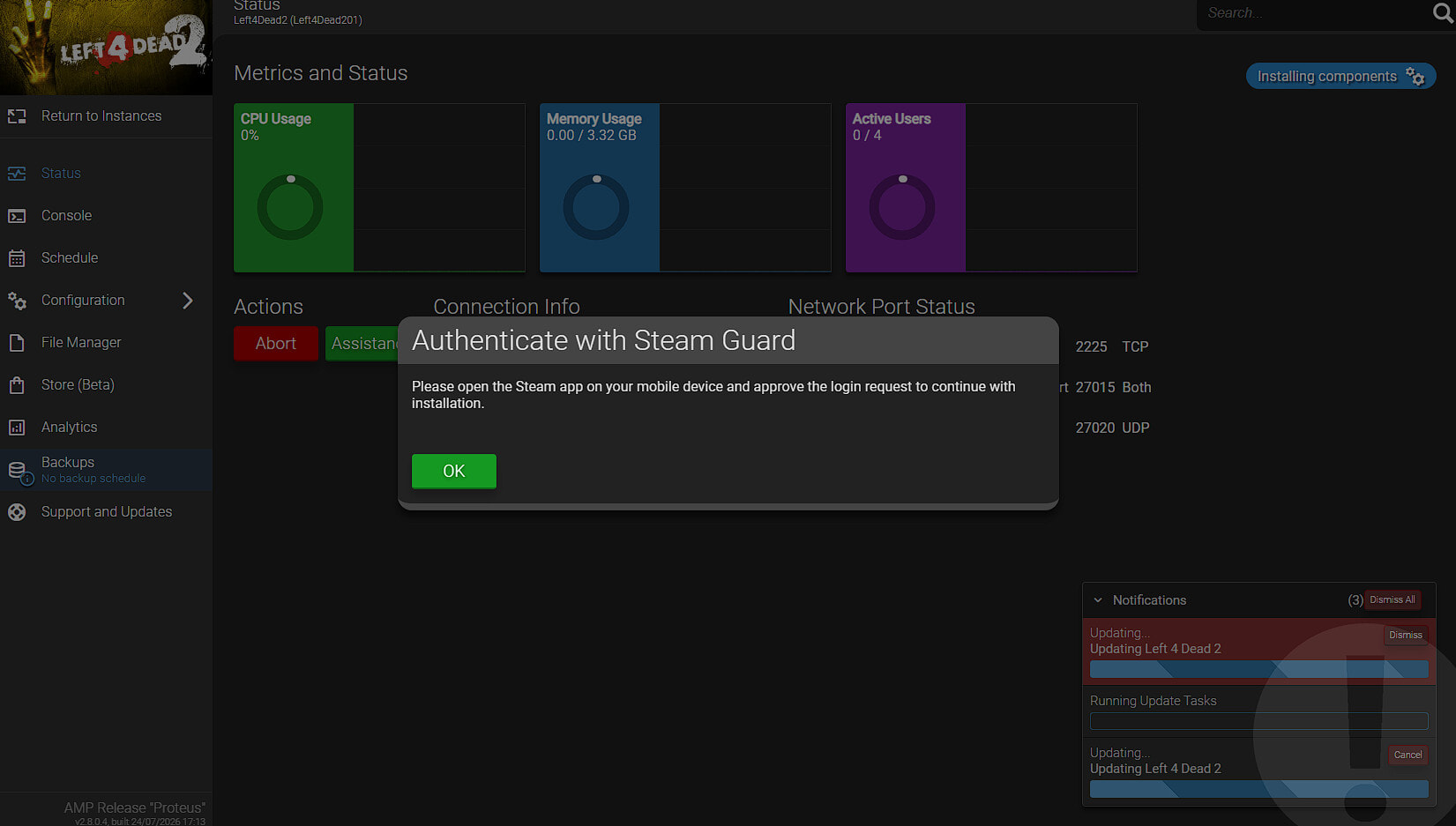Click the Left 4 Dead 2 logo
Image resolution: width=1456 pixels, height=826 pixels.
pos(106,48)
